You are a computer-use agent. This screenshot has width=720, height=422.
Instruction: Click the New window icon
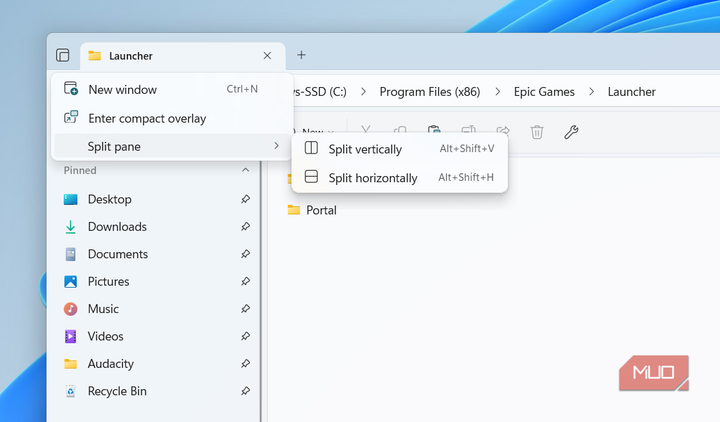[x=71, y=88]
